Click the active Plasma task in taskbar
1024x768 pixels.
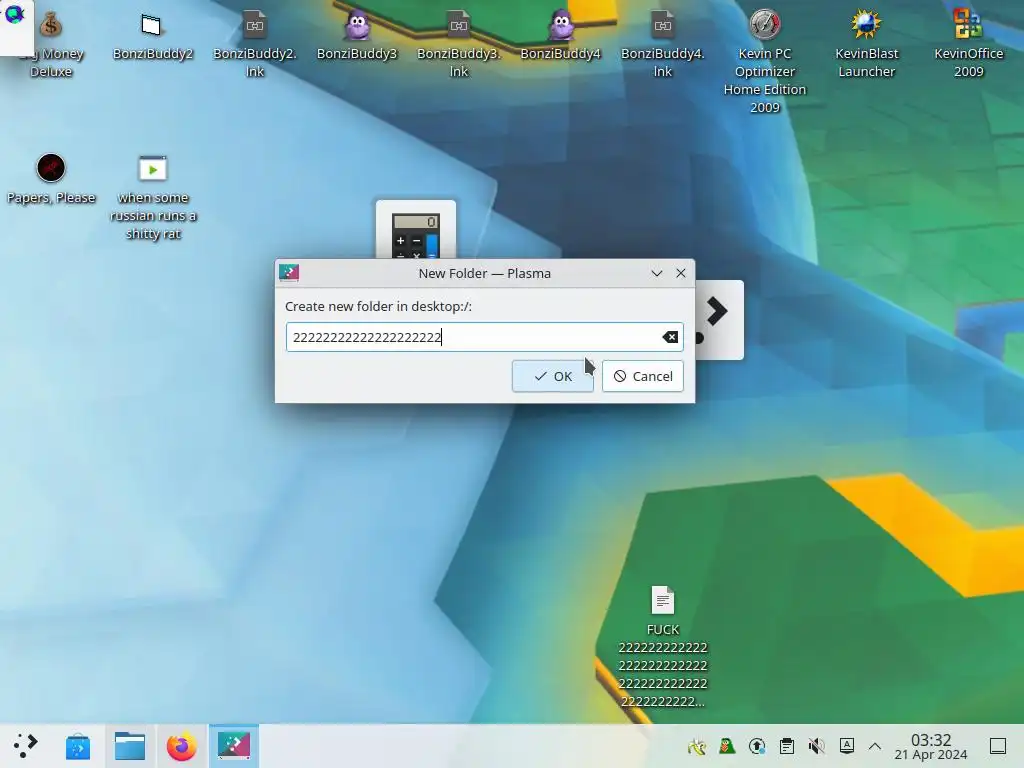(x=234, y=746)
